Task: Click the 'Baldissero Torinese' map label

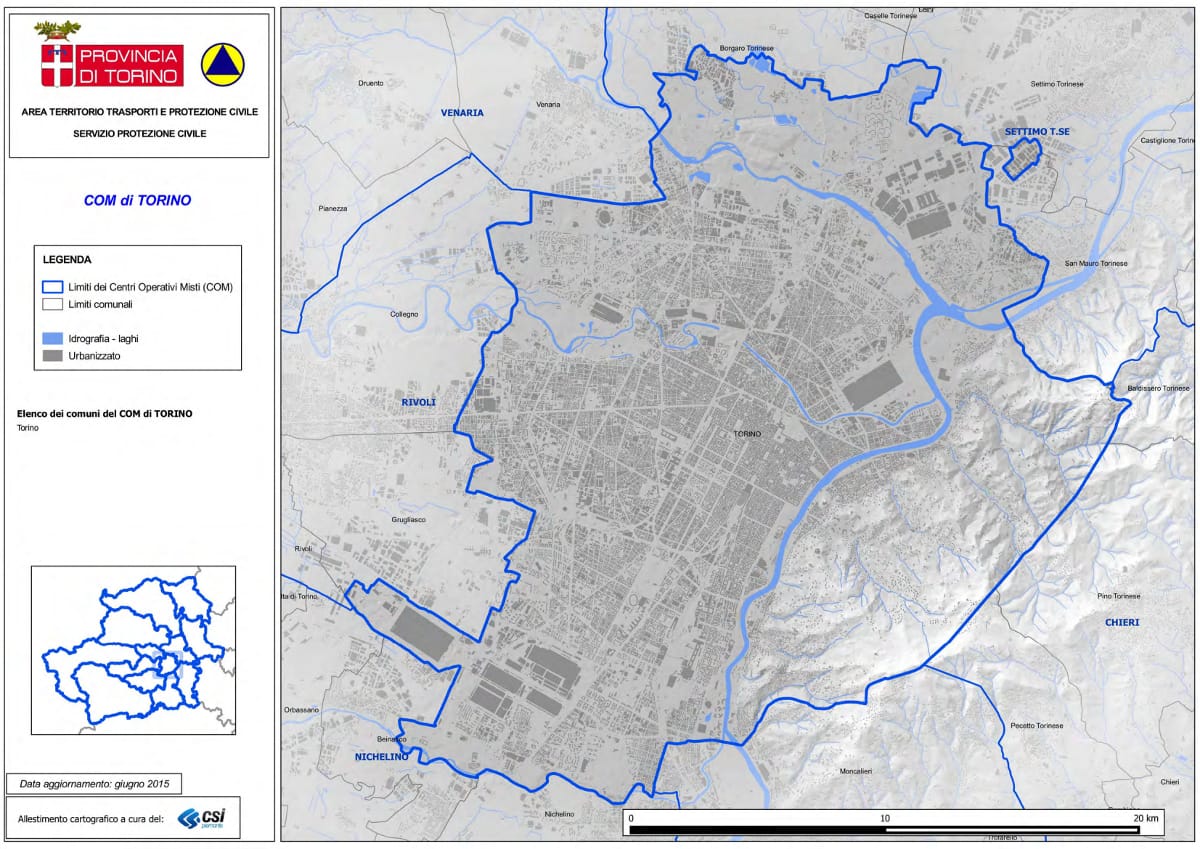Action: coord(1158,388)
